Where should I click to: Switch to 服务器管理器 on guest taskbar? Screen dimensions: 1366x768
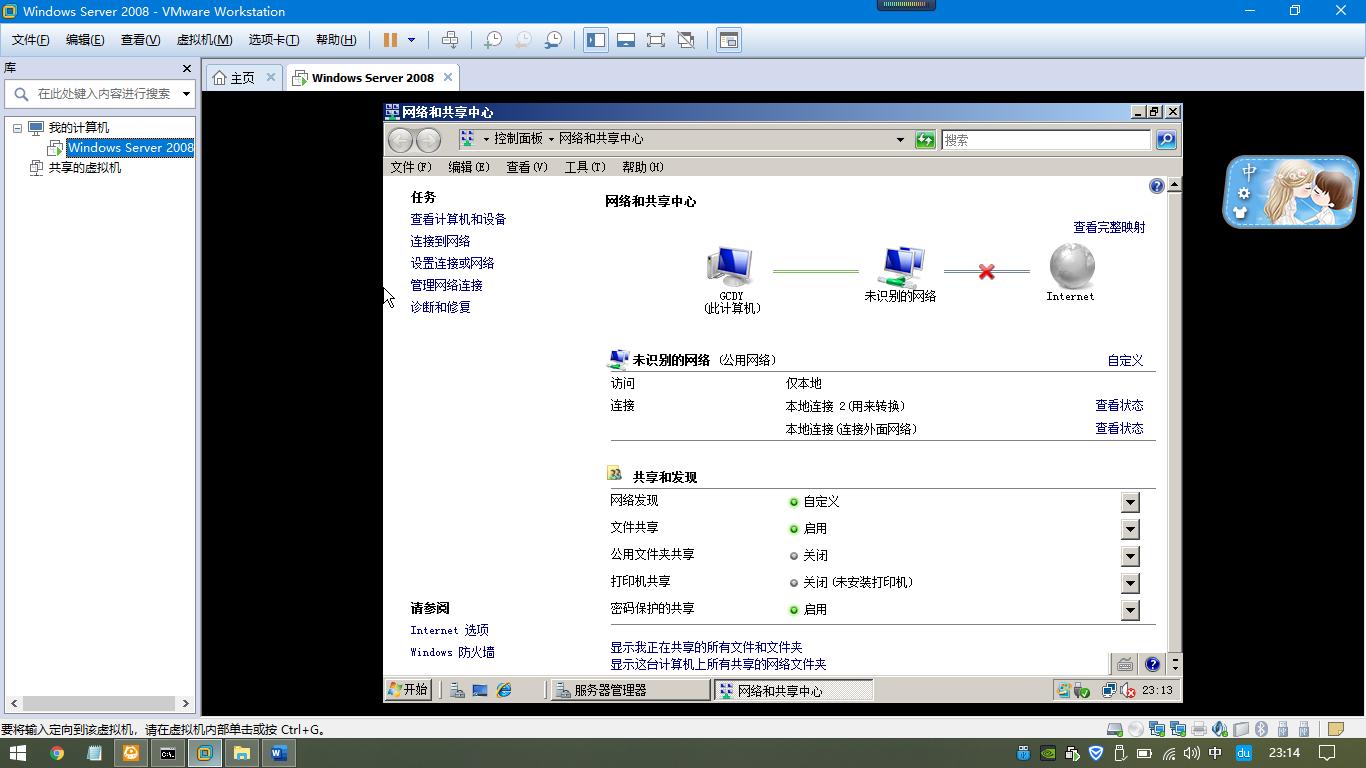[630, 690]
